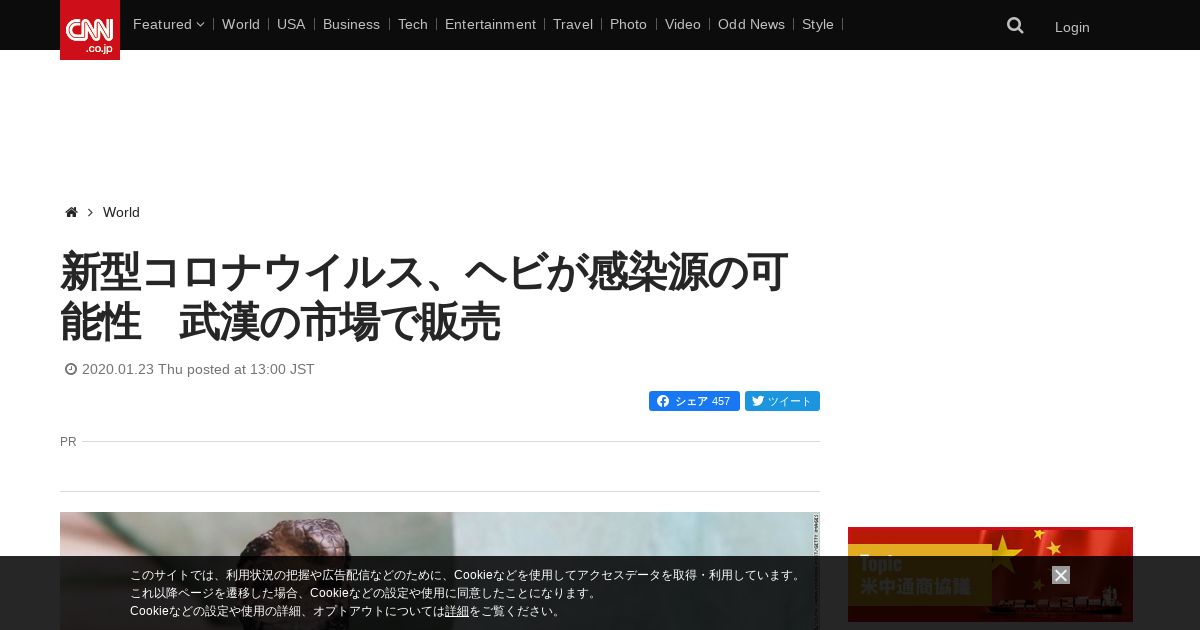Share the article on Facebook

[694, 401]
